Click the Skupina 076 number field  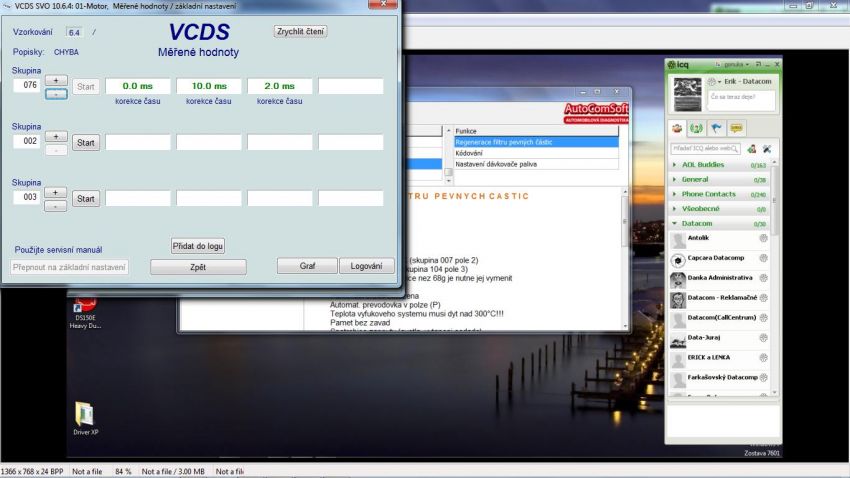27,85
